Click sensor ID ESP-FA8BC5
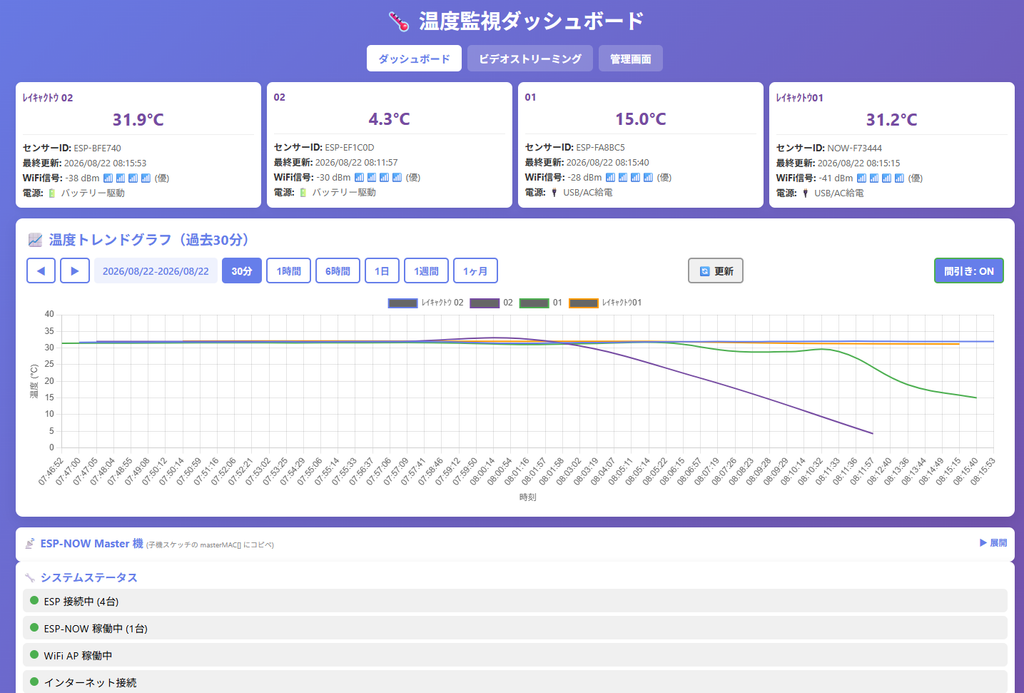 click(600, 148)
